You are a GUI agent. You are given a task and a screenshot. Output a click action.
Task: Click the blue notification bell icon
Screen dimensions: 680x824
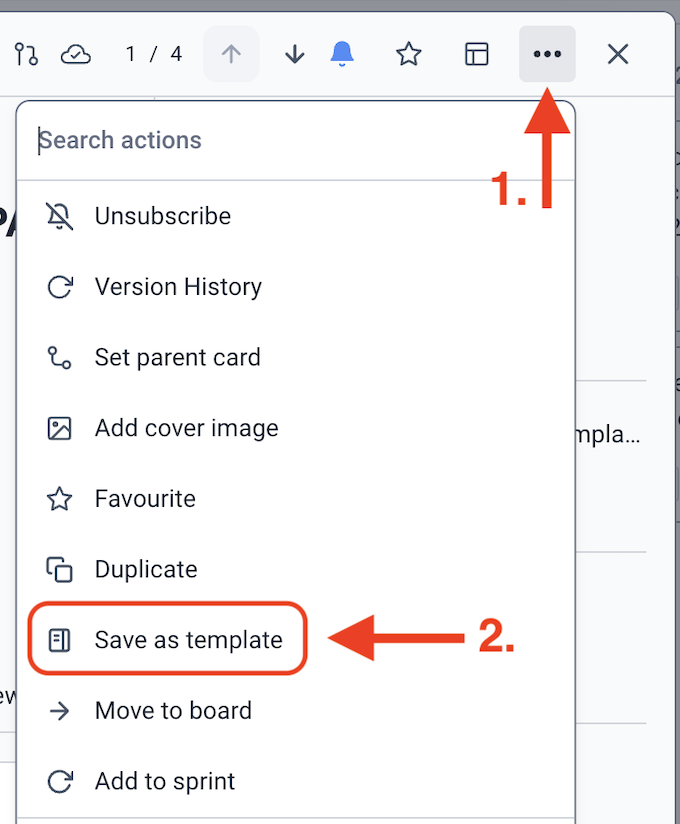[342, 54]
